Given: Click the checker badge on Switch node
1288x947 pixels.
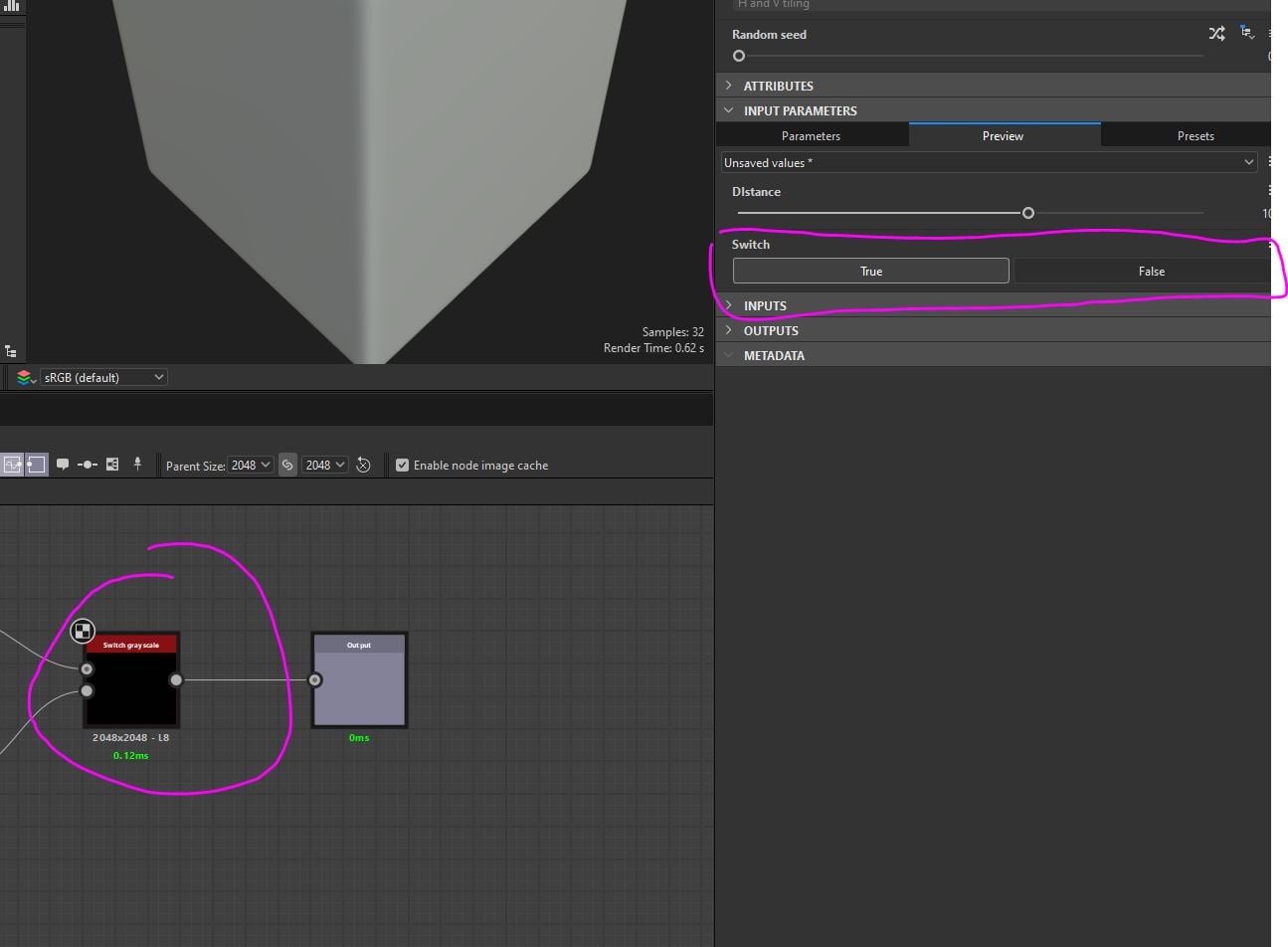Looking at the screenshot, I should [83, 631].
